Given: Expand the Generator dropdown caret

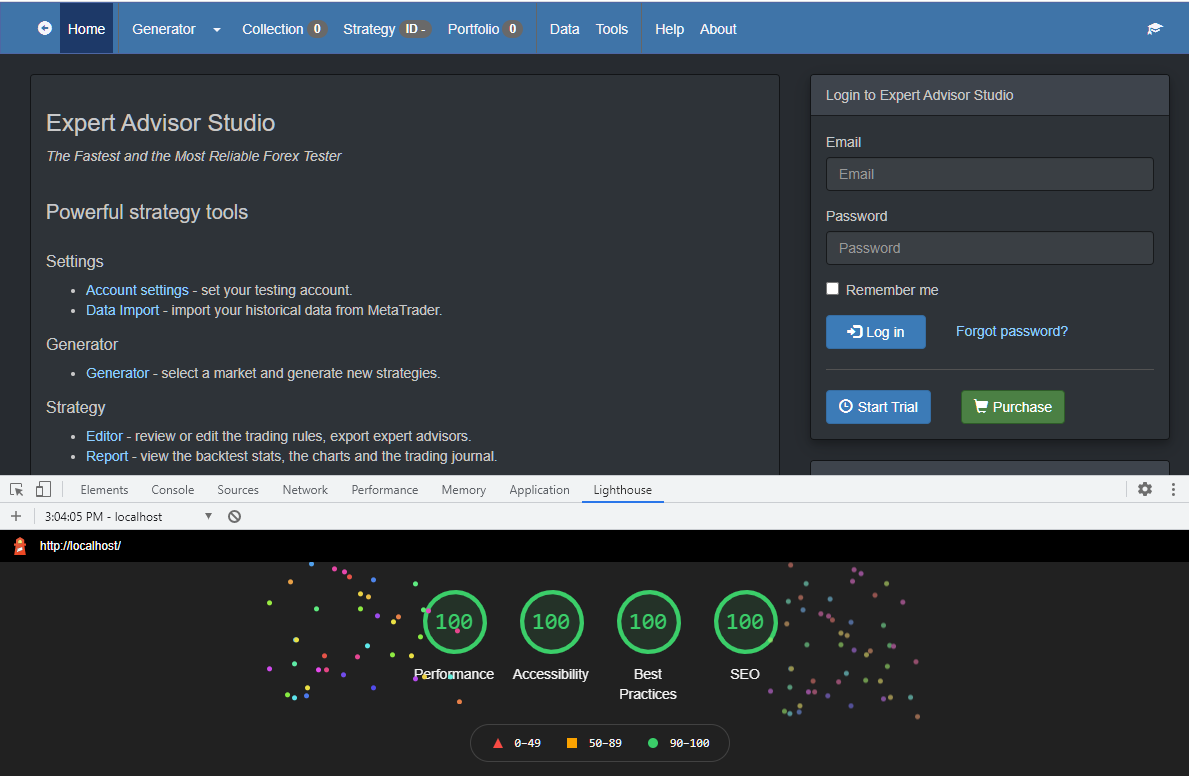Looking at the screenshot, I should [x=217, y=30].
